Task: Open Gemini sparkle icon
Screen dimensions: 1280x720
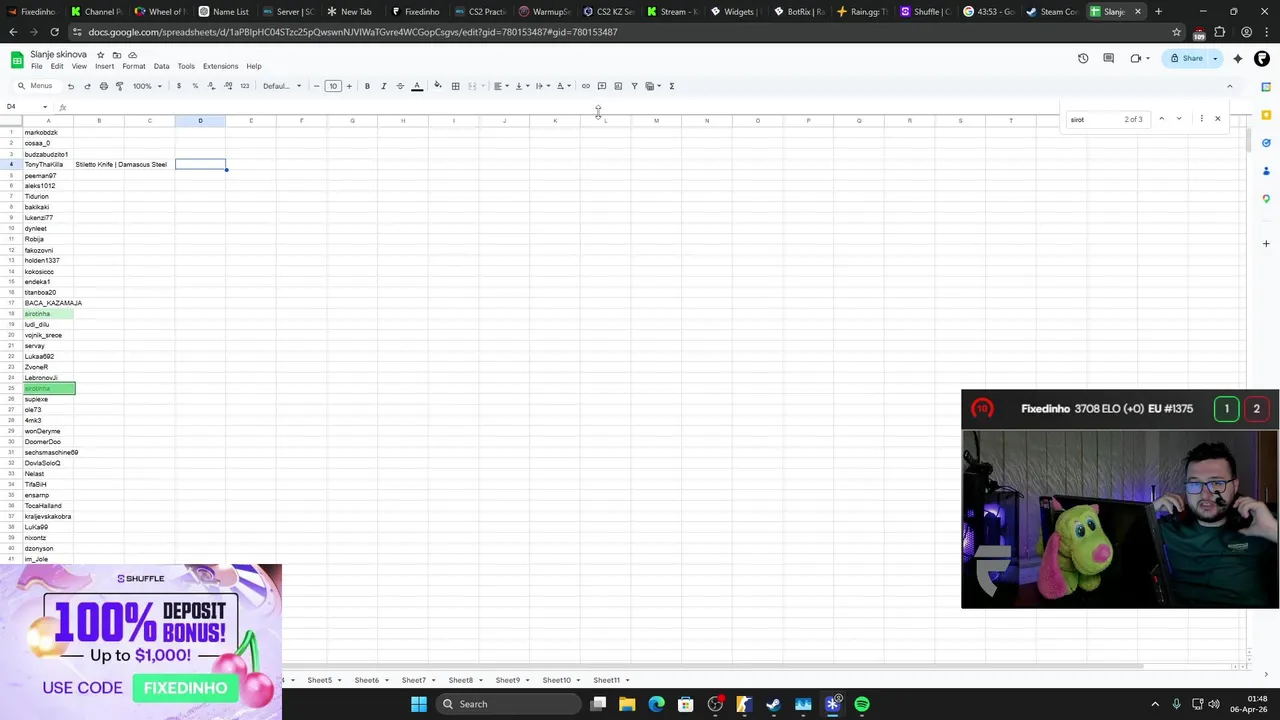Action: tap(1238, 58)
